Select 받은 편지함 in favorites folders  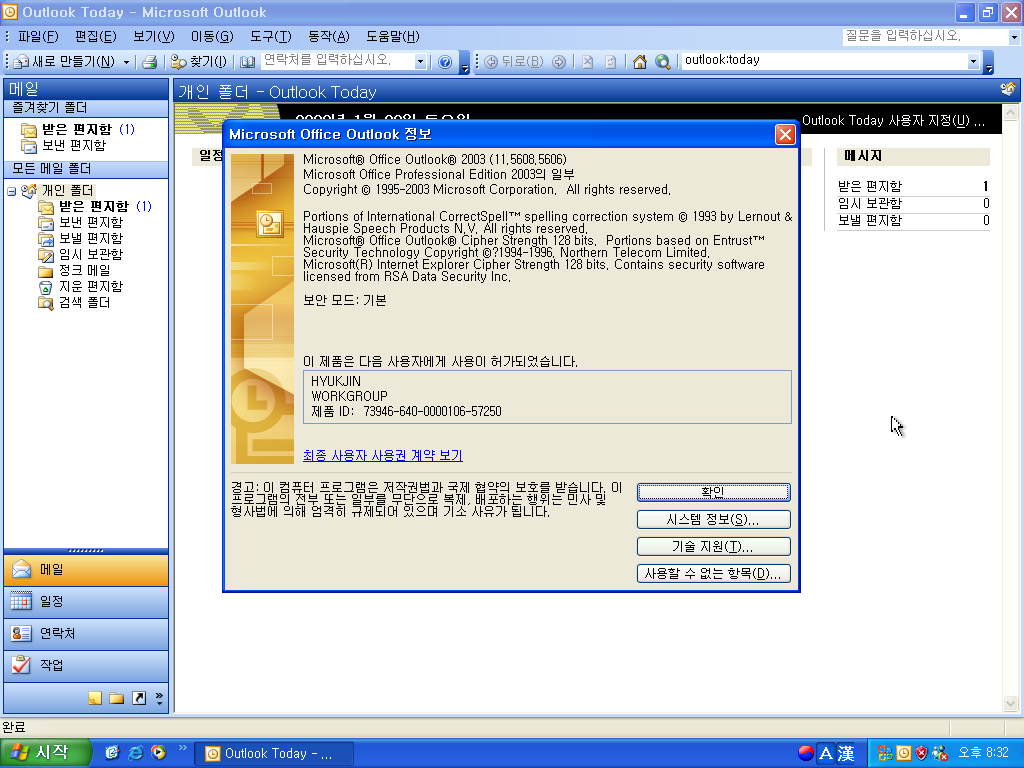tap(77, 129)
